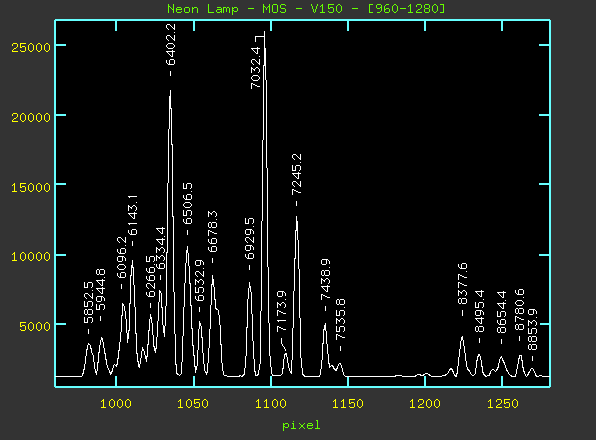Select the 7245.2 line label
596x440 pixels.
coord(296,174)
